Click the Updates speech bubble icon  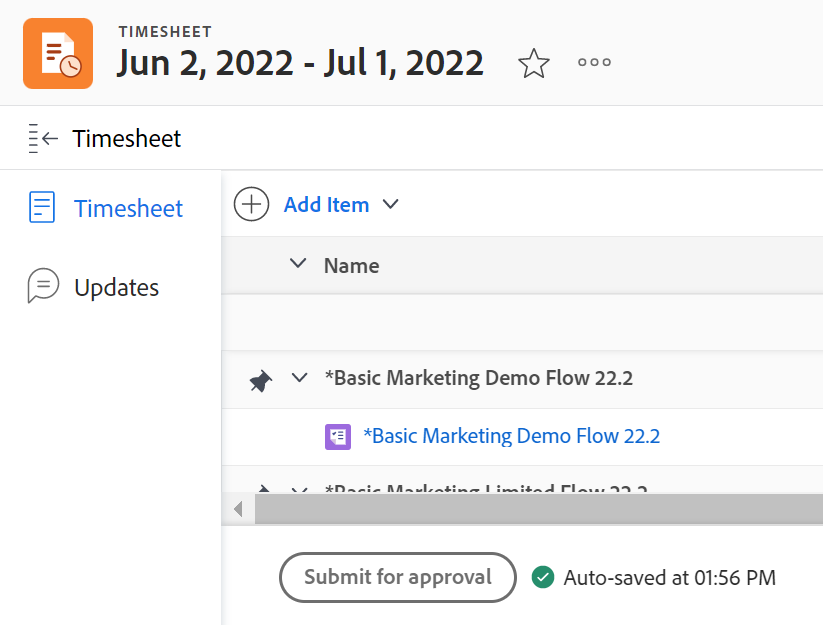[42, 287]
